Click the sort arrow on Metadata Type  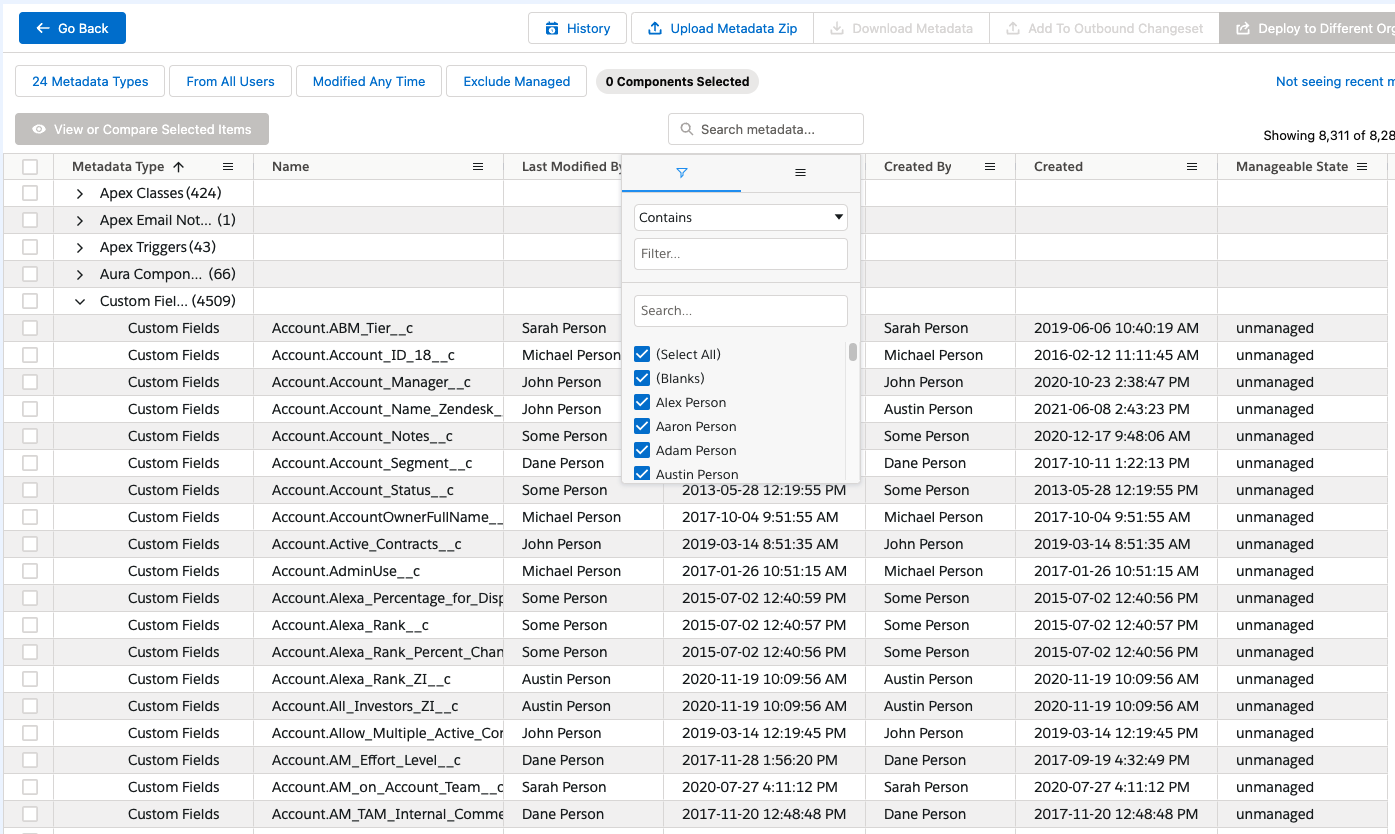click(179, 167)
